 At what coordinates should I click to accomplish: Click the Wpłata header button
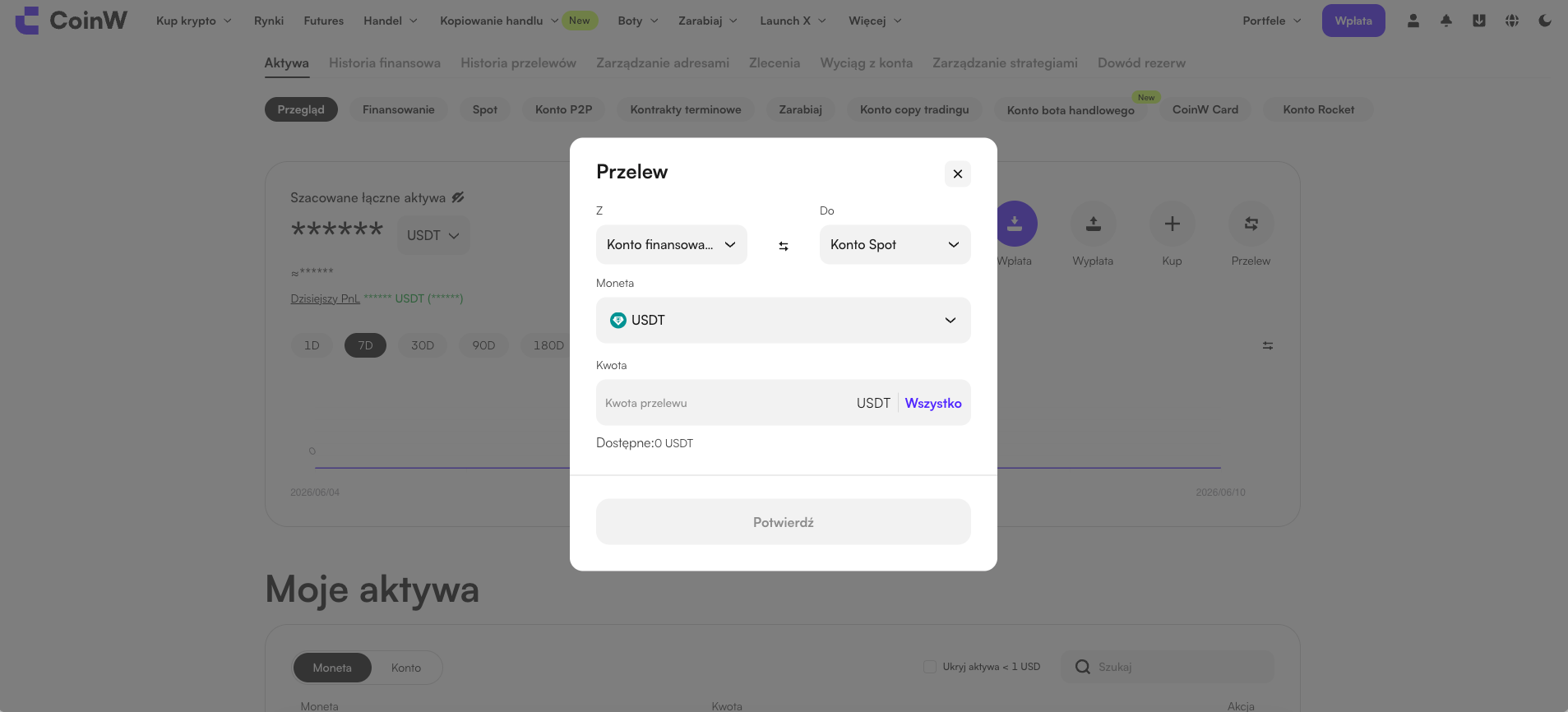coord(1353,21)
